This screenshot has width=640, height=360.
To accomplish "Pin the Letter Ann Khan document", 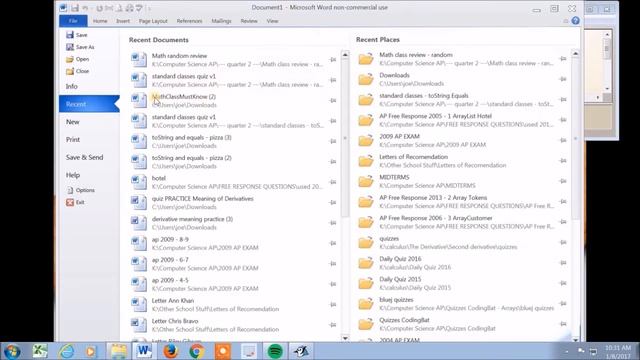I will click(x=333, y=304).
